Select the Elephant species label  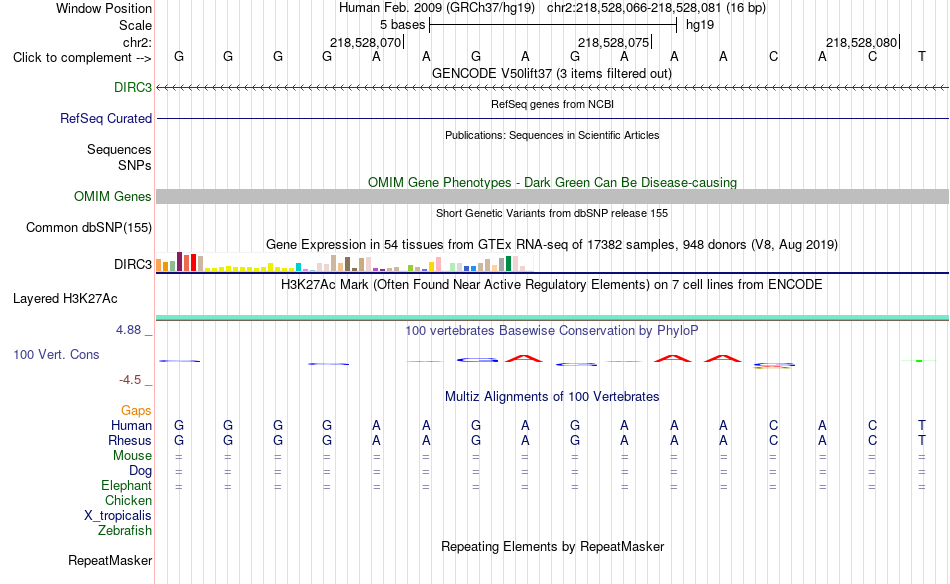coord(126,485)
